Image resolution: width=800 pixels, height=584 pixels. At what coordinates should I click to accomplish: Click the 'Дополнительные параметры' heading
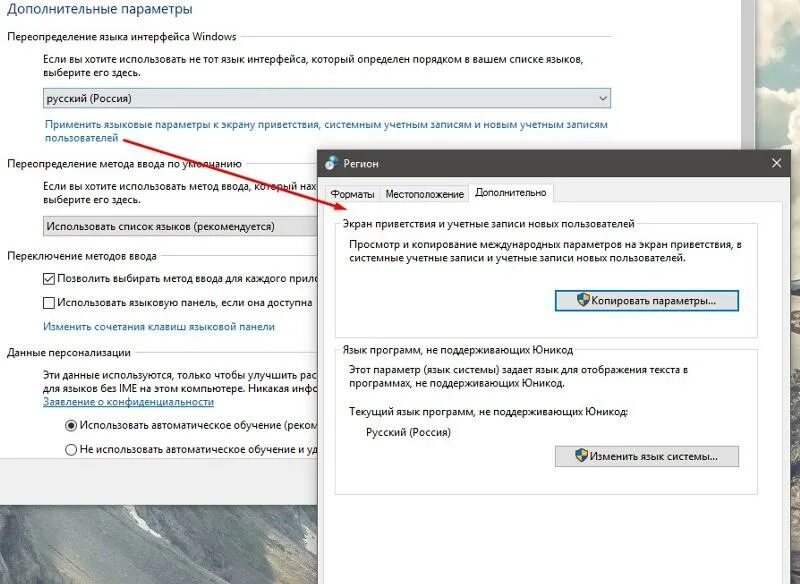(99, 9)
